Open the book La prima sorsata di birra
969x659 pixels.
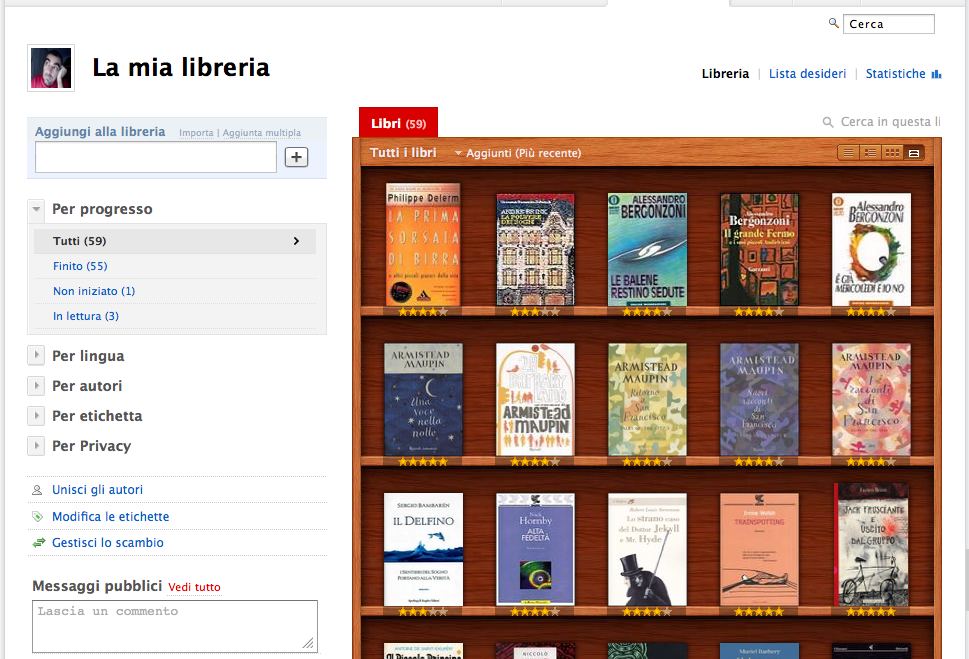[x=423, y=245]
